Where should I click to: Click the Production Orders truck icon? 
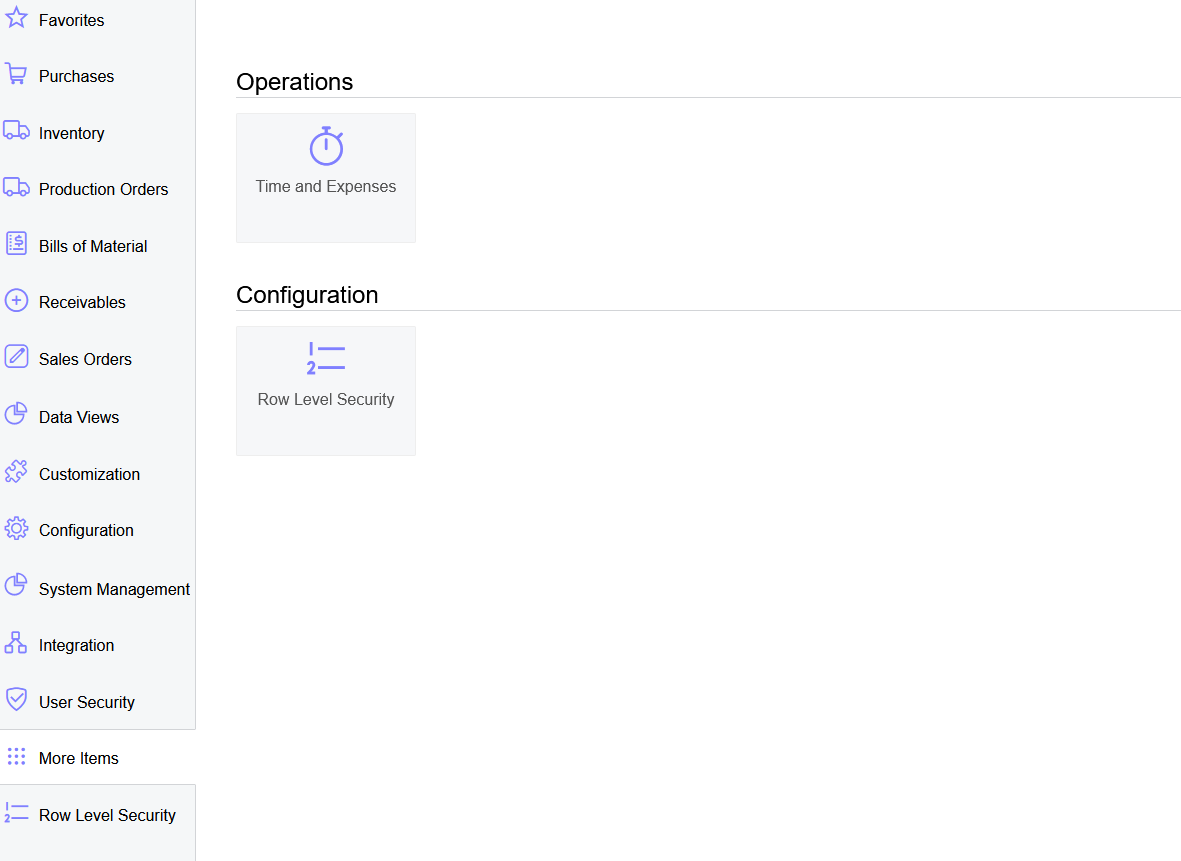(16, 188)
